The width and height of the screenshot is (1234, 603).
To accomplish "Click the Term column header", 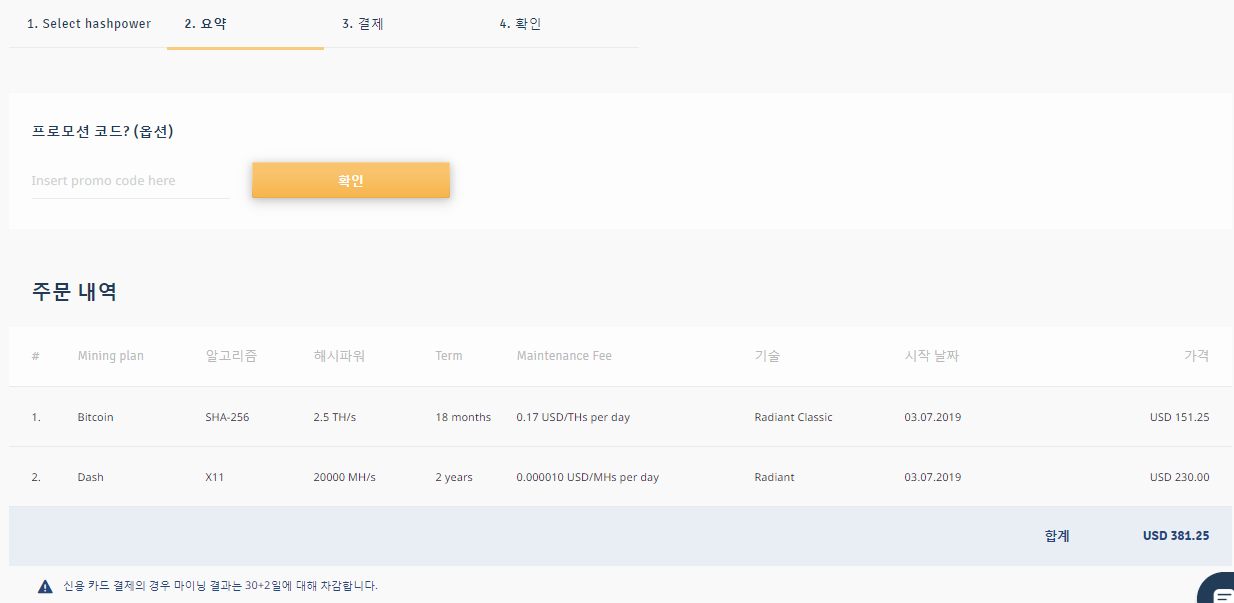I will click(449, 356).
